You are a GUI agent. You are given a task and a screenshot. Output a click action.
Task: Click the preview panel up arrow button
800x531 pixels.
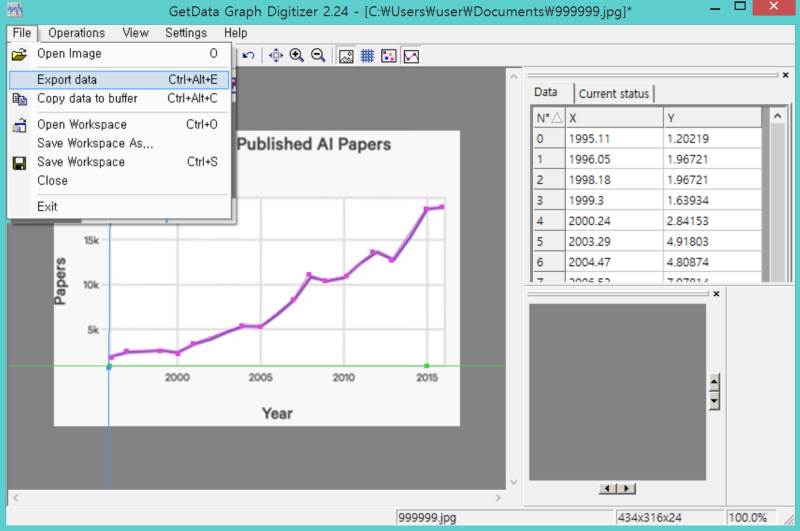(x=714, y=382)
